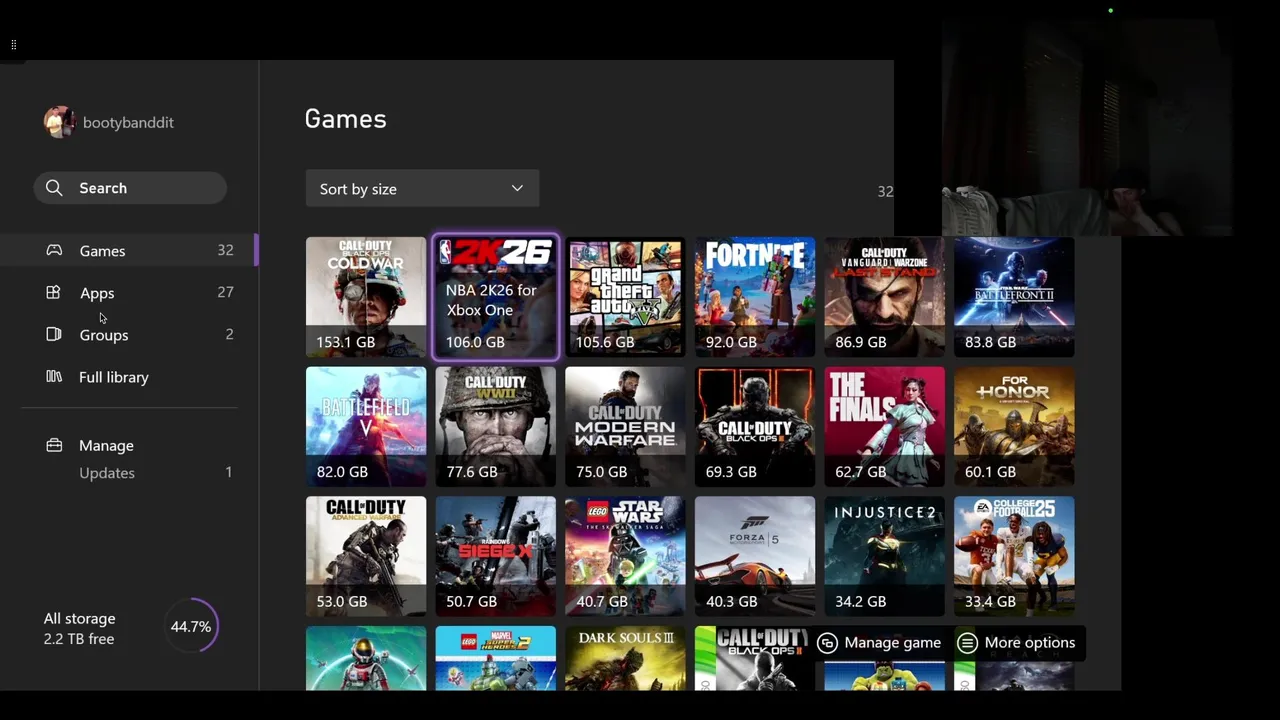Select Call of Duty Cold War tile

366,297
